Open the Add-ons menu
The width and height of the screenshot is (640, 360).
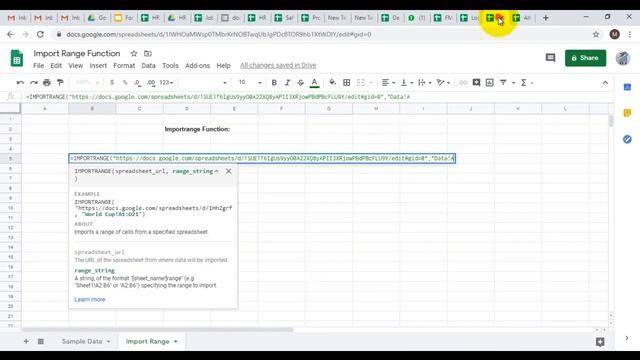click(198, 65)
